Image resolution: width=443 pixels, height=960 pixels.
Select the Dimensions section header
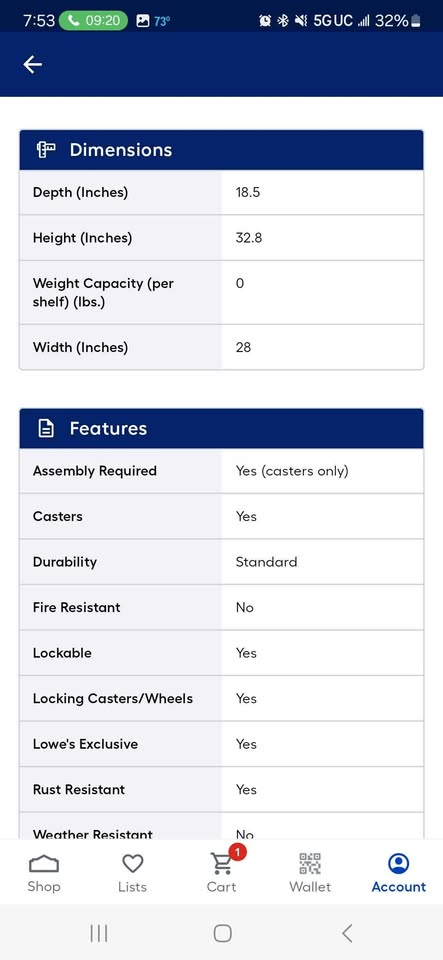click(x=222, y=149)
